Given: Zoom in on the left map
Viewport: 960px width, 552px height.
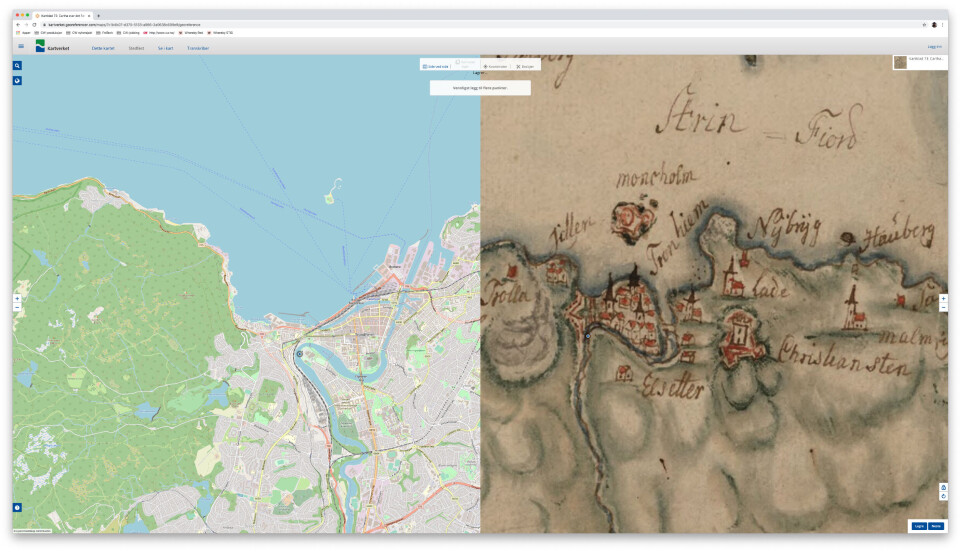Looking at the screenshot, I should click(17, 299).
